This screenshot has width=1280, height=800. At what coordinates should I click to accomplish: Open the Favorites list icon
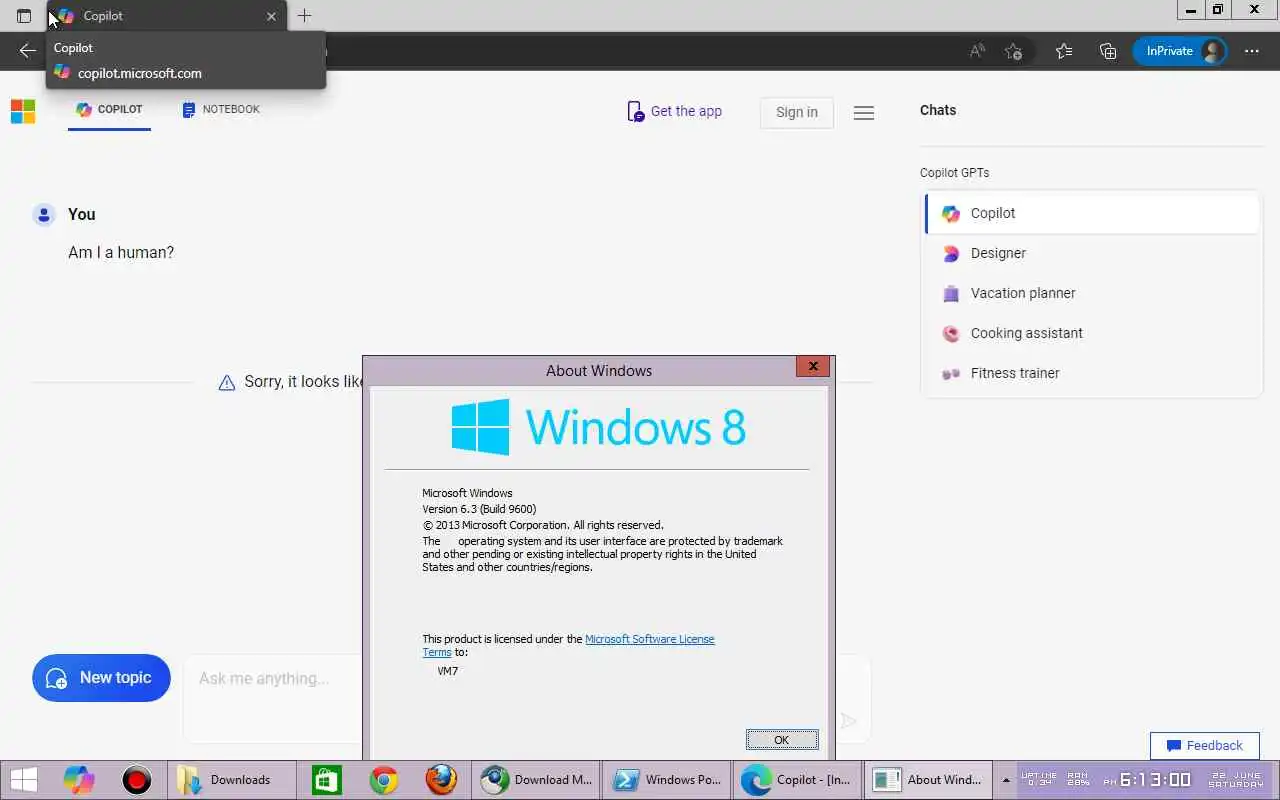pos(1063,51)
